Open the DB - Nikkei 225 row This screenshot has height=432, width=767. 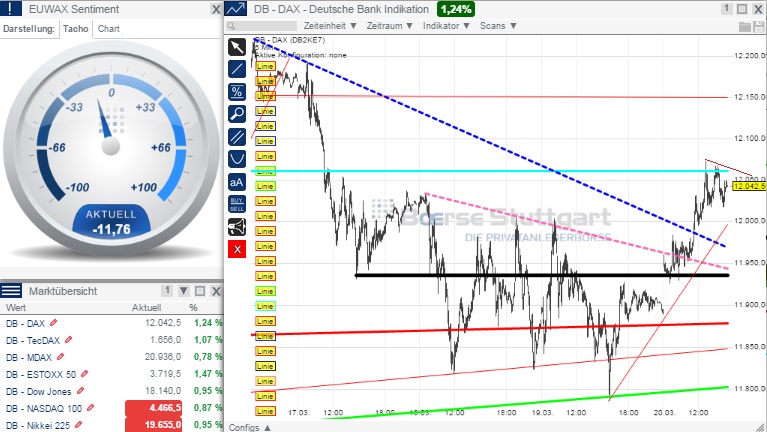click(112, 425)
